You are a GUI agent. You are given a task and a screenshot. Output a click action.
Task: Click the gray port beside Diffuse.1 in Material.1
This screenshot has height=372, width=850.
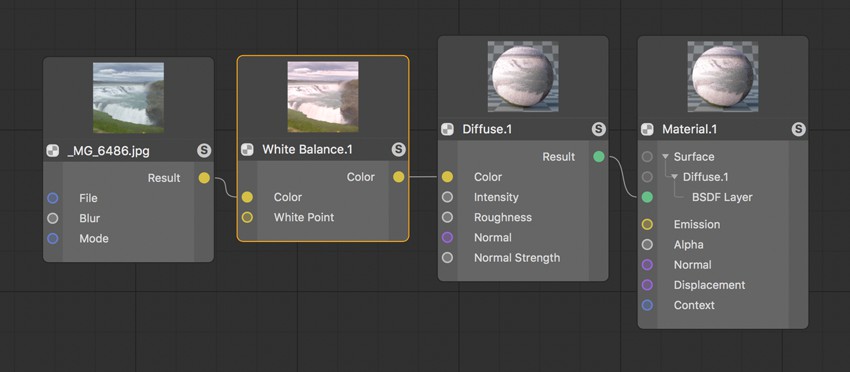[x=647, y=177]
